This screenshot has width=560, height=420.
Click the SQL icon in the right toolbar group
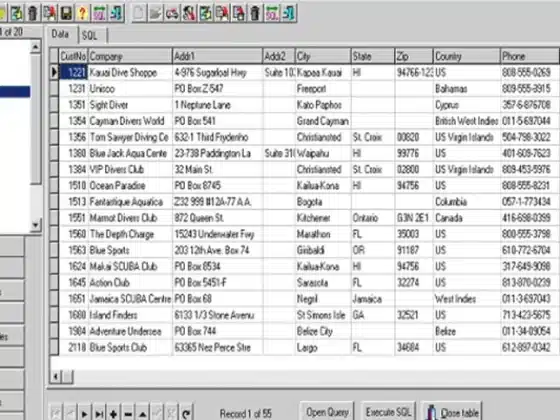[x=272, y=13]
